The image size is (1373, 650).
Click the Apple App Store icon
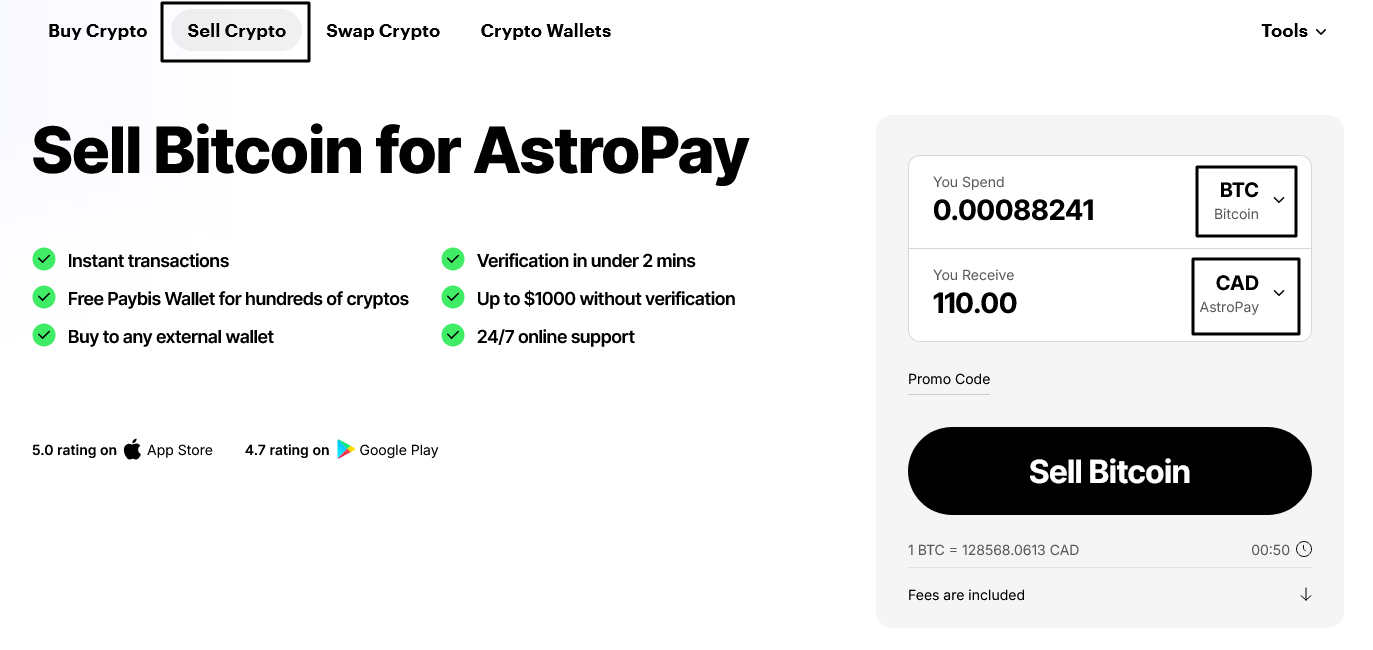coord(131,449)
